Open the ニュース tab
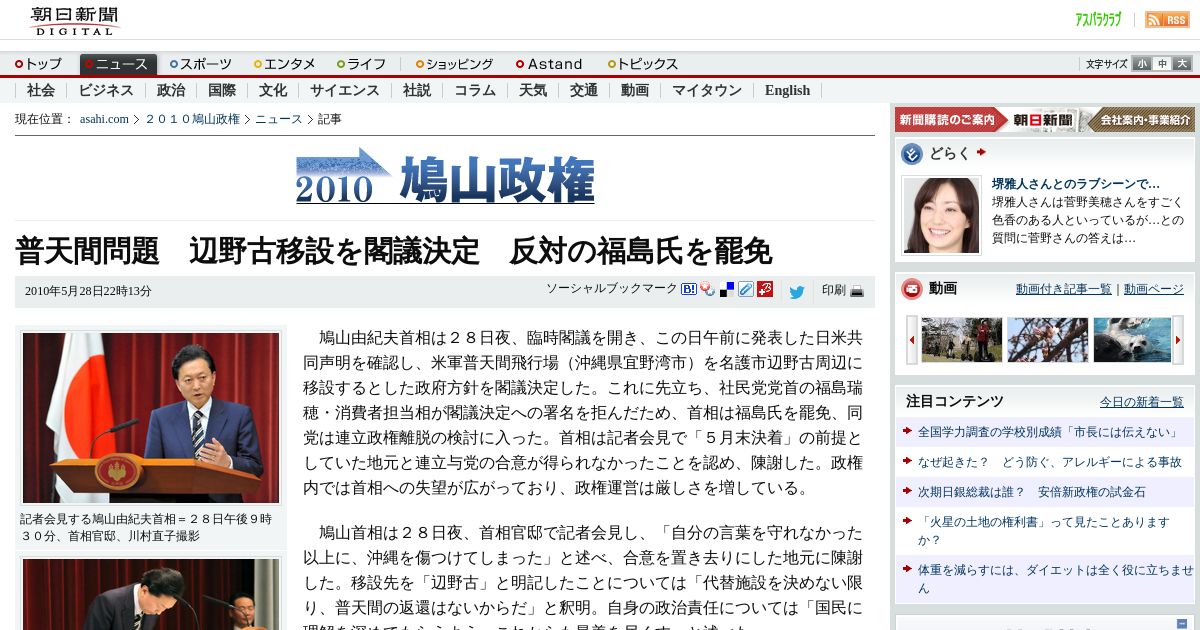The width and height of the screenshot is (1200, 630). point(118,64)
